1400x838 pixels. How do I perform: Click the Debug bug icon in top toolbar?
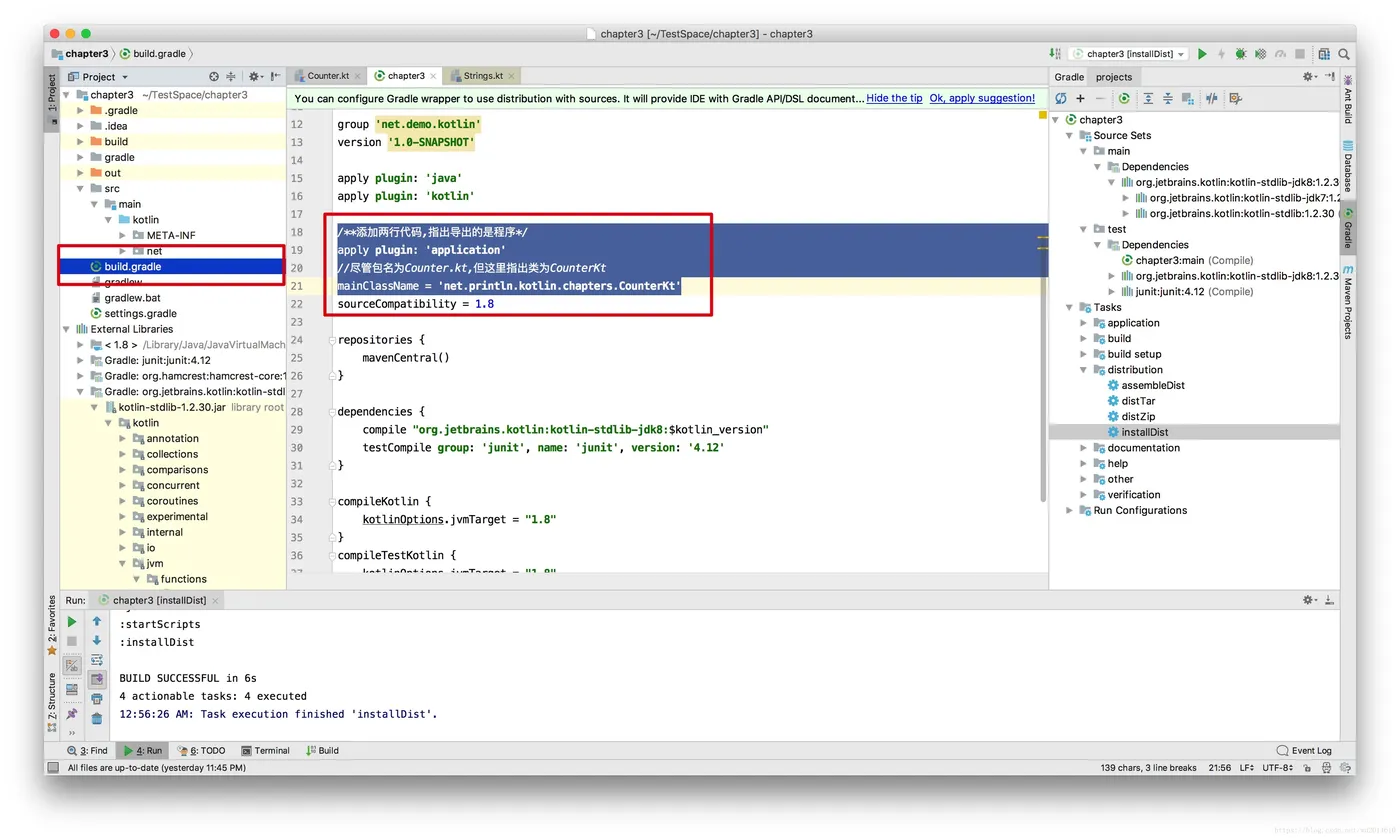coord(1241,54)
